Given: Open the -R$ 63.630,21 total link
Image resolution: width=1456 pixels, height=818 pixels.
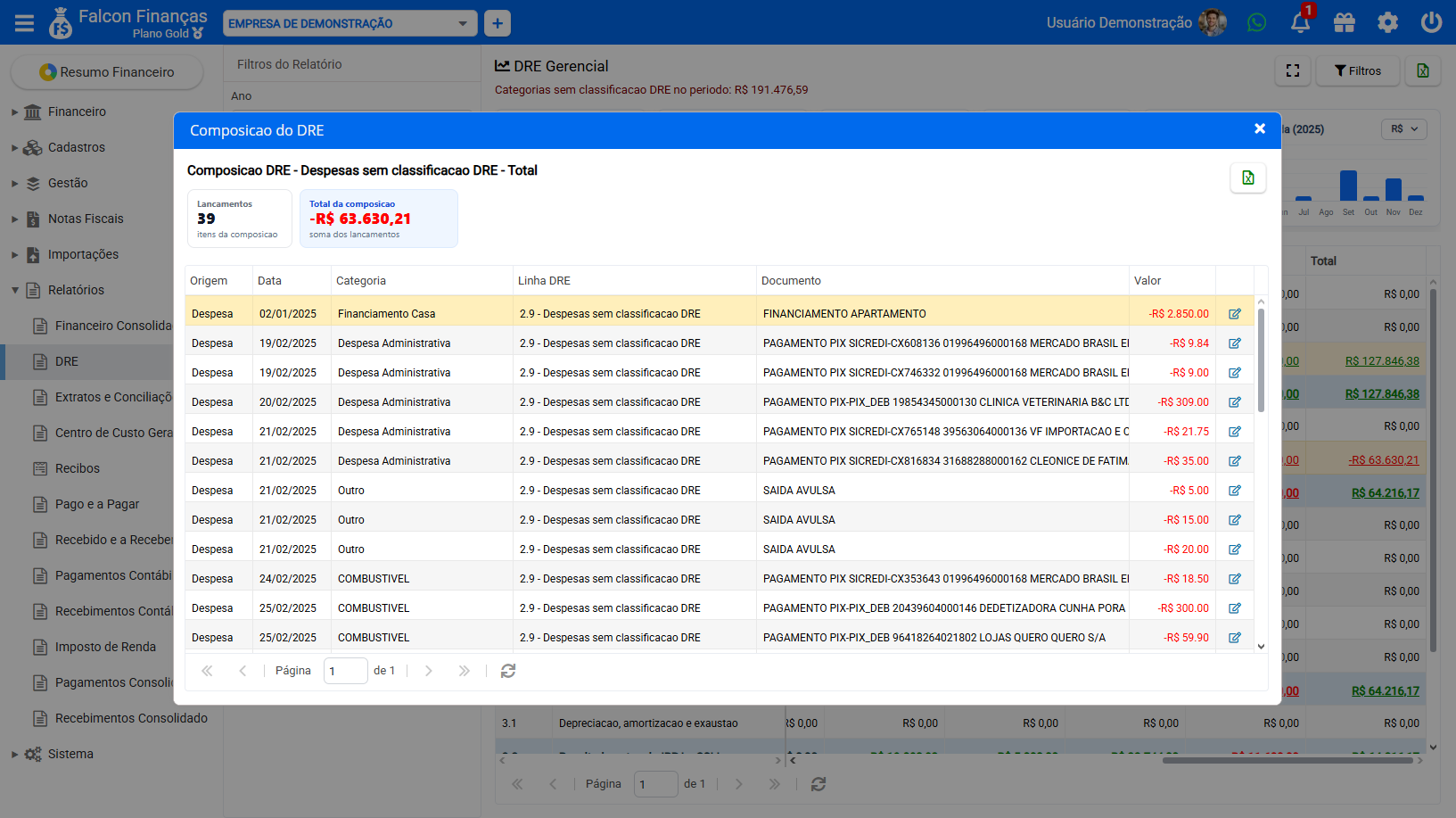Looking at the screenshot, I should (x=1384, y=460).
